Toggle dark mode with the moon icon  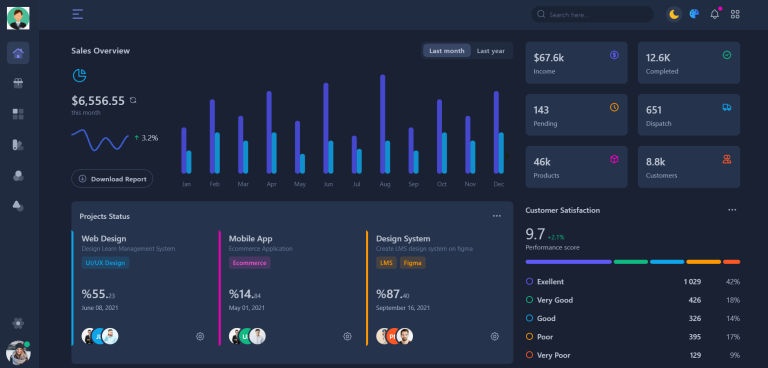pyautogui.click(x=674, y=14)
